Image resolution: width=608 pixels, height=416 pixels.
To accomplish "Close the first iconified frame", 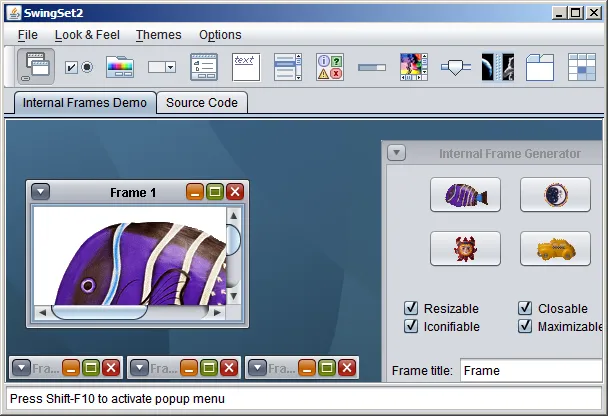I will coord(111,368).
